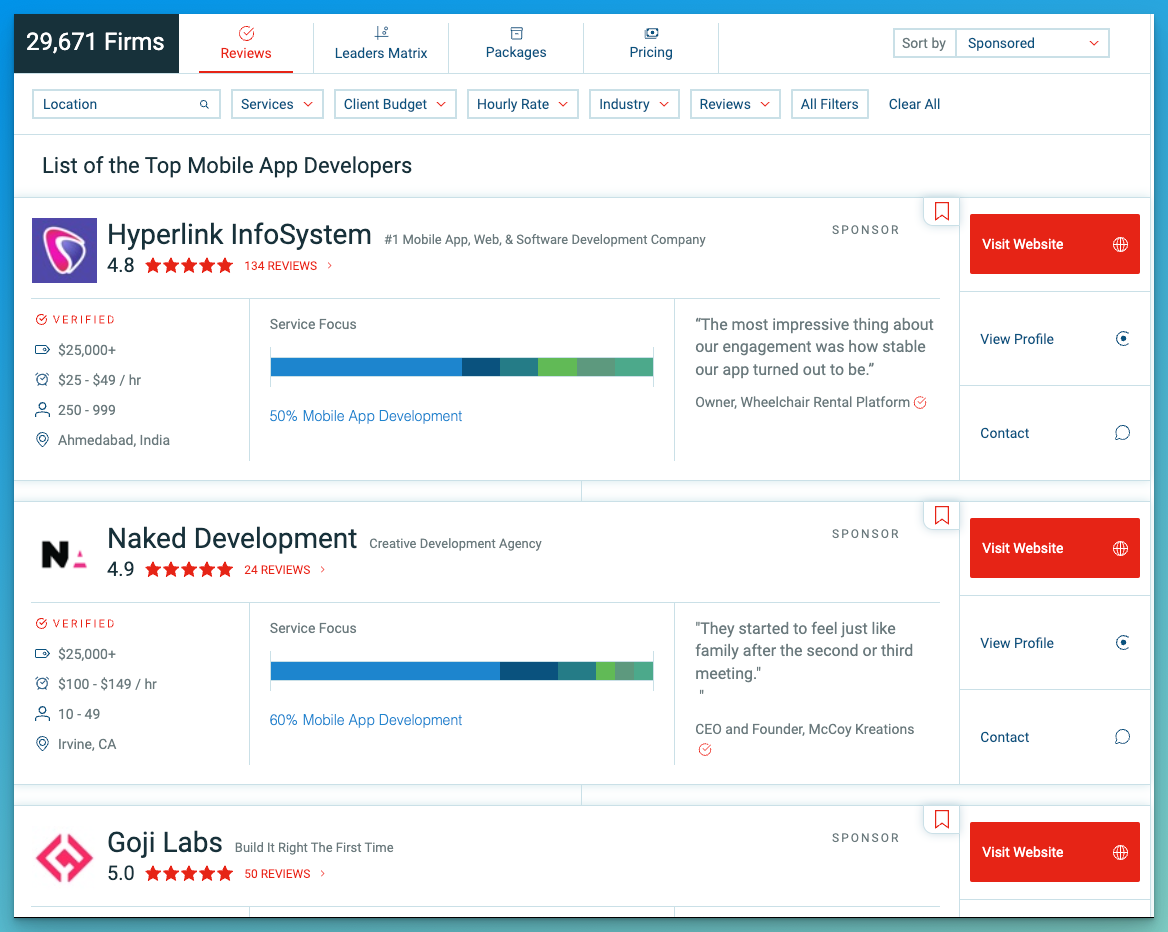Click View Profile icon for Naked Development
Image resolution: width=1168 pixels, height=932 pixels.
tap(1123, 643)
